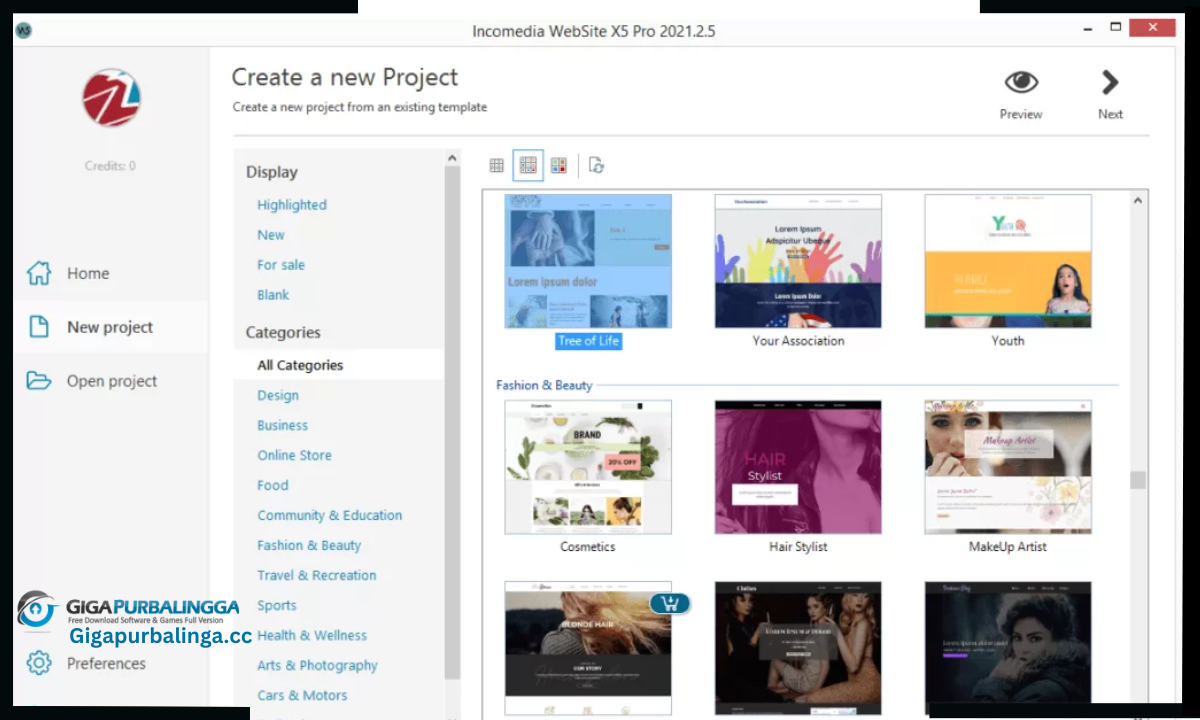1200x720 pixels.
Task: Select the Business category
Action: click(283, 425)
